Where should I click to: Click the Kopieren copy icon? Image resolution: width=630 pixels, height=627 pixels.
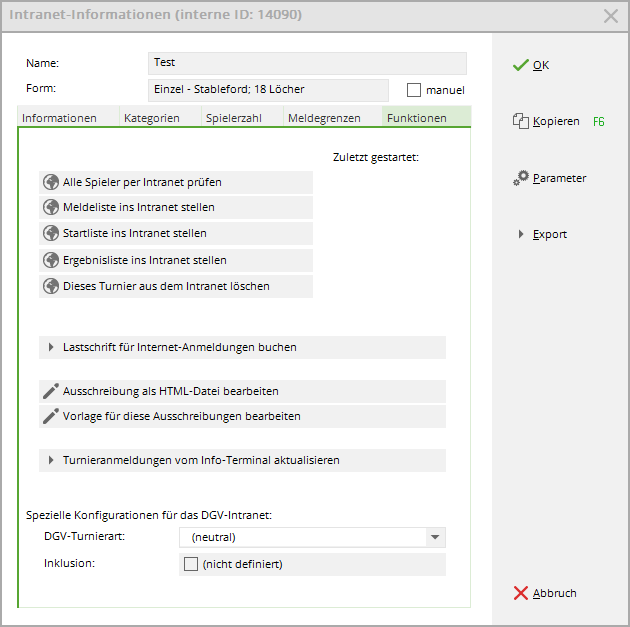point(520,121)
